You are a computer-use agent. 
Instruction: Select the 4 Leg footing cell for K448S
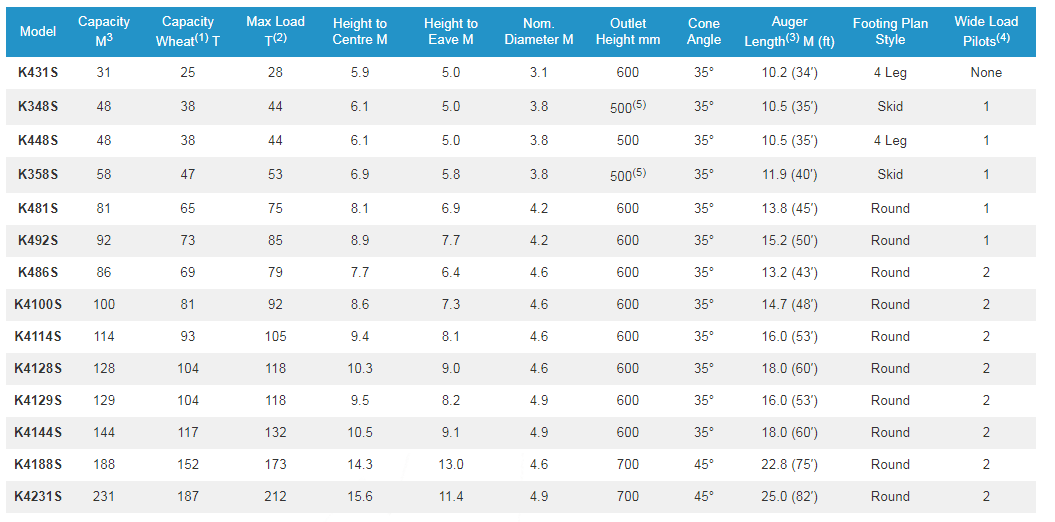889,141
